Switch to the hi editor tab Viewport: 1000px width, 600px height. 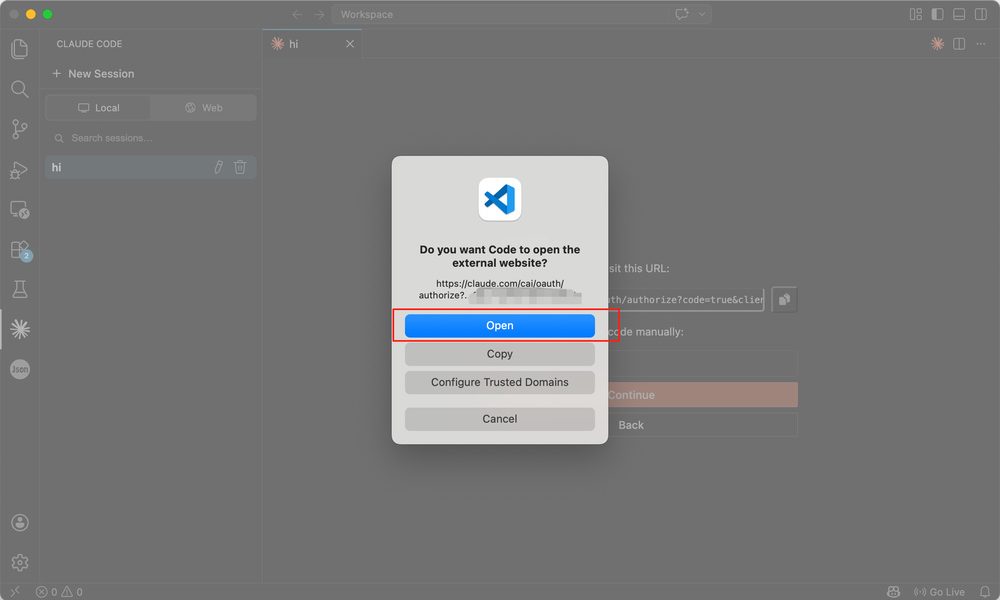pyautogui.click(x=293, y=43)
